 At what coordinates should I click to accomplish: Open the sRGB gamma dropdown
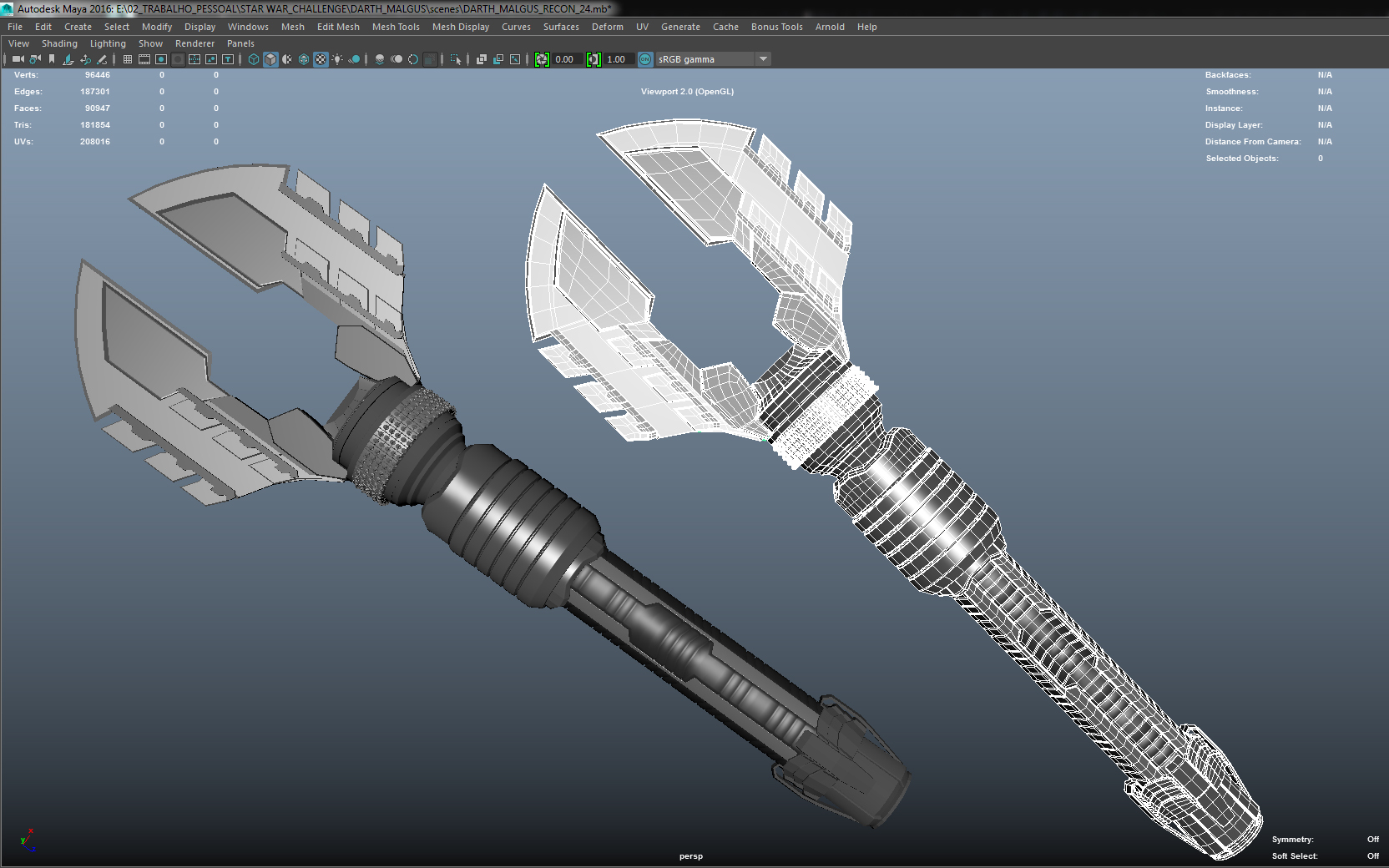[763, 59]
